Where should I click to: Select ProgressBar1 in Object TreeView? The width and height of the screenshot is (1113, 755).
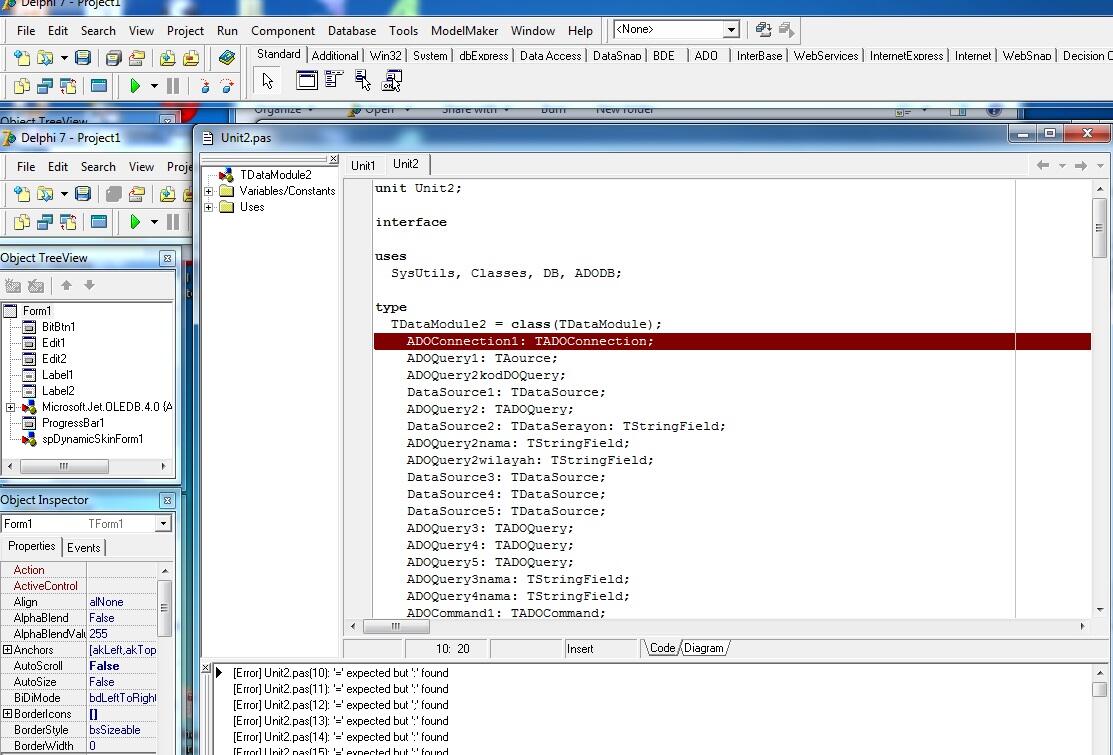click(x=73, y=423)
